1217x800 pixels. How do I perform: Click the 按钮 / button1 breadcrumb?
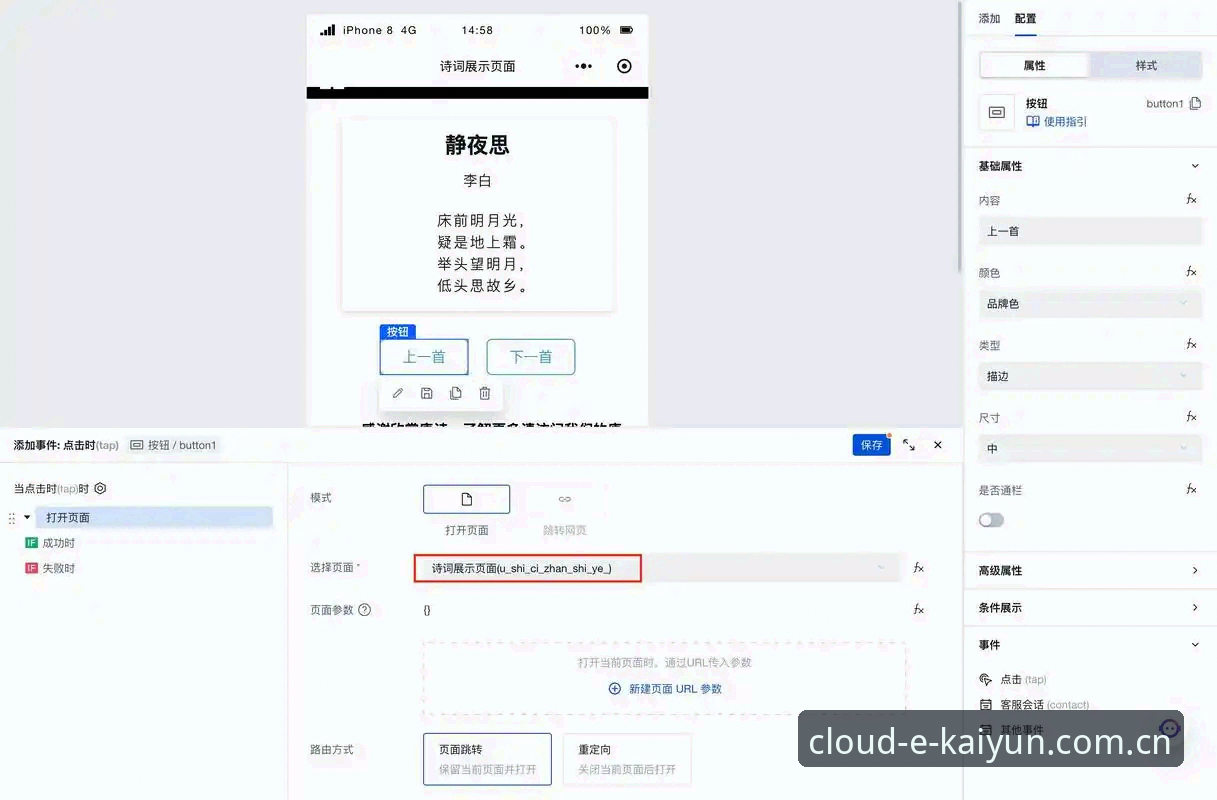tap(173, 445)
